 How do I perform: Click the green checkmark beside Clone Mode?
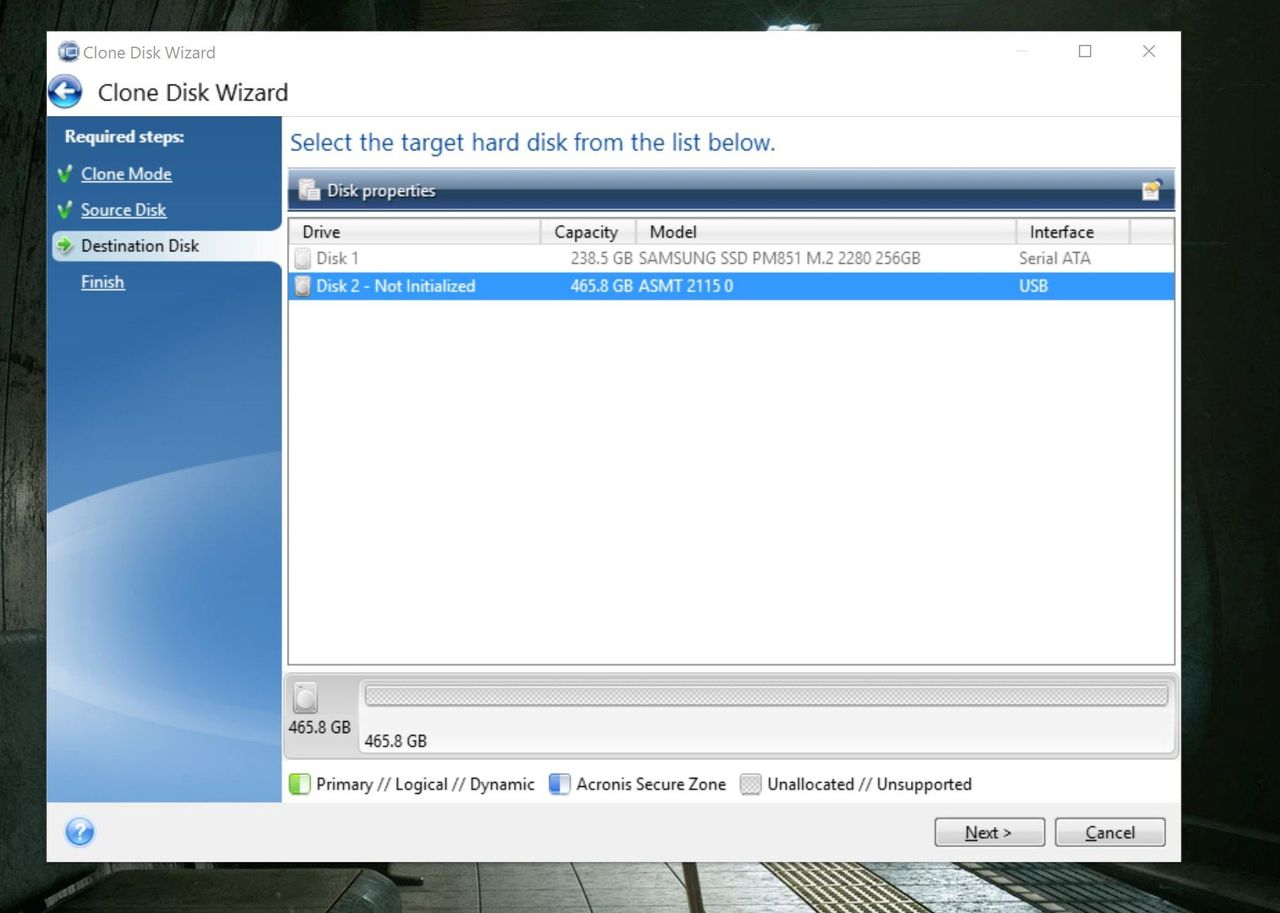65,174
